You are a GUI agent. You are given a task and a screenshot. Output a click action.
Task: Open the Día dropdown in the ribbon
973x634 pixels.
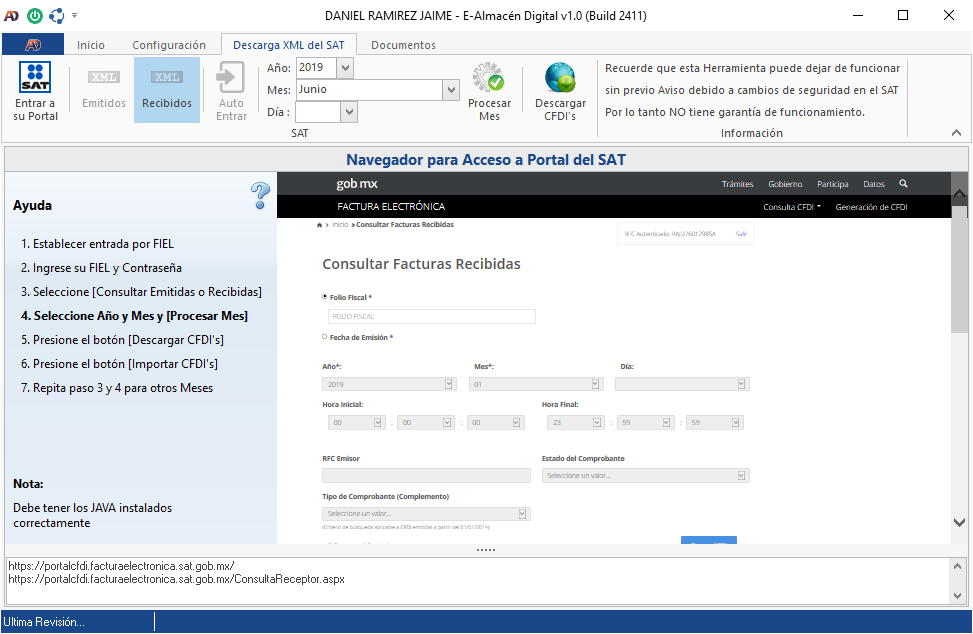pyautogui.click(x=348, y=113)
